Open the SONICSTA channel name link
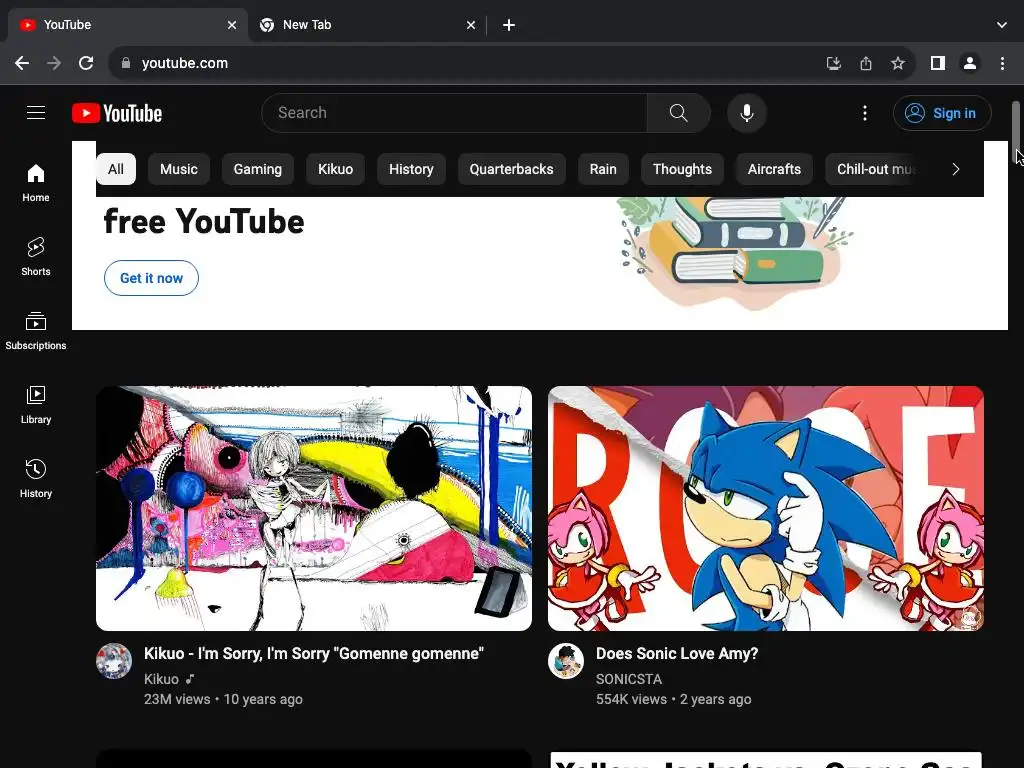This screenshot has width=1024, height=768. click(629, 679)
